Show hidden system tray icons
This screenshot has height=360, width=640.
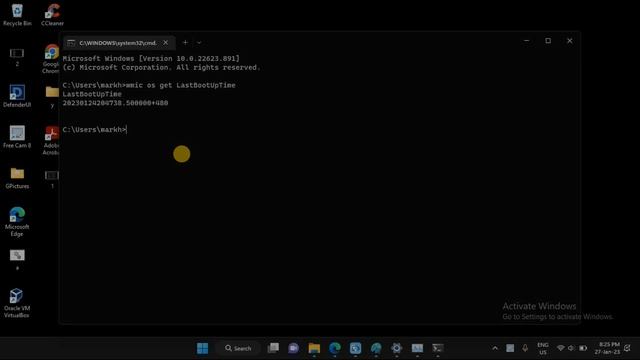(x=495, y=348)
